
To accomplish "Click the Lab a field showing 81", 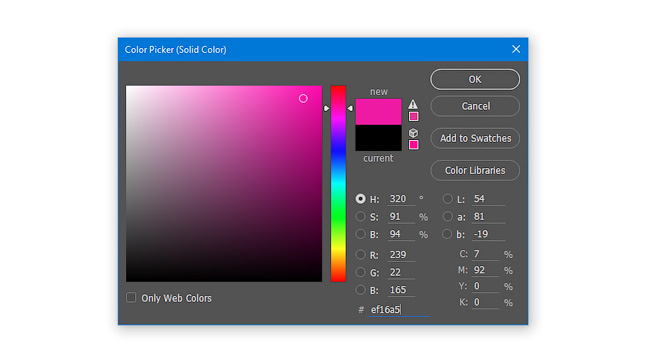I will pos(488,217).
